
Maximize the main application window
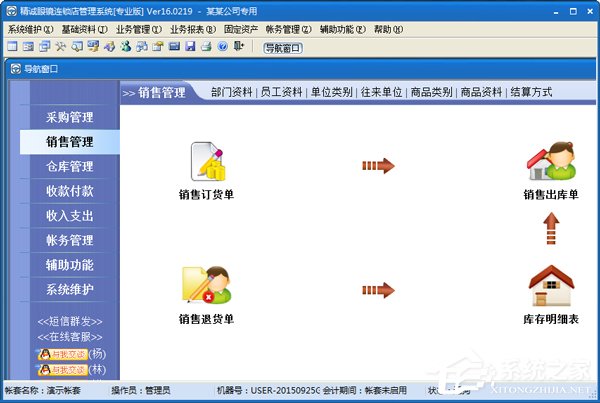click(573, 11)
